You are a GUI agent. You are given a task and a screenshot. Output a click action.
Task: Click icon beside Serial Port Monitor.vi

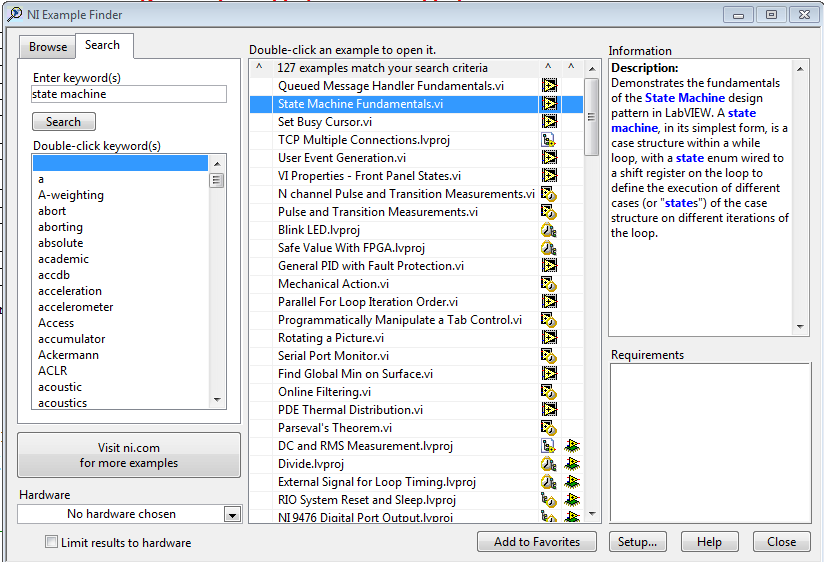pyautogui.click(x=549, y=356)
